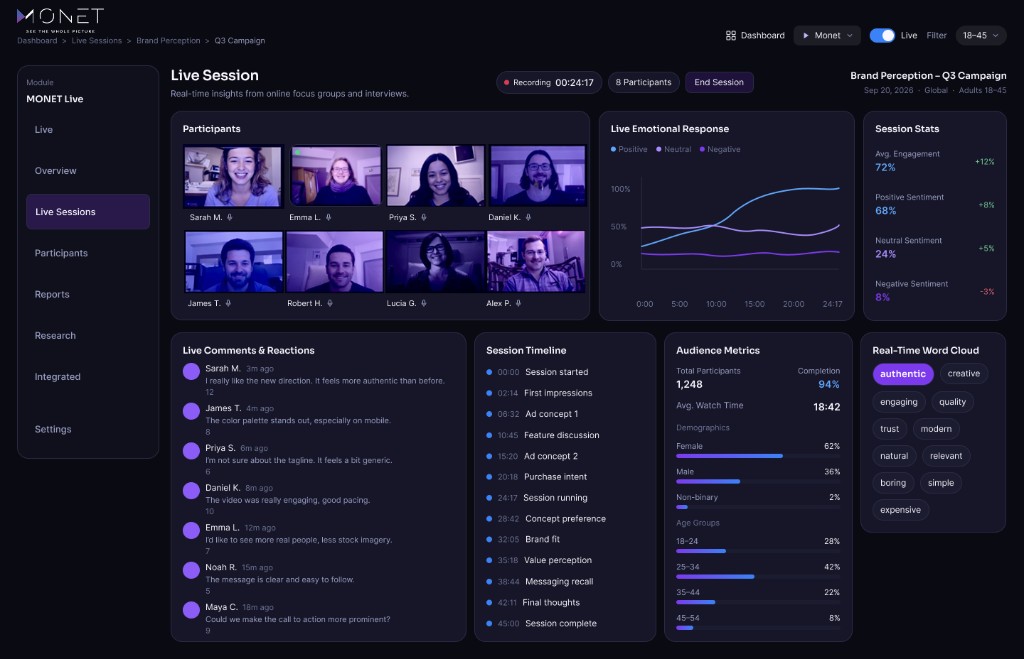Click the 68% Positive Sentiment value
This screenshot has width=1024, height=659.
[x=886, y=210]
